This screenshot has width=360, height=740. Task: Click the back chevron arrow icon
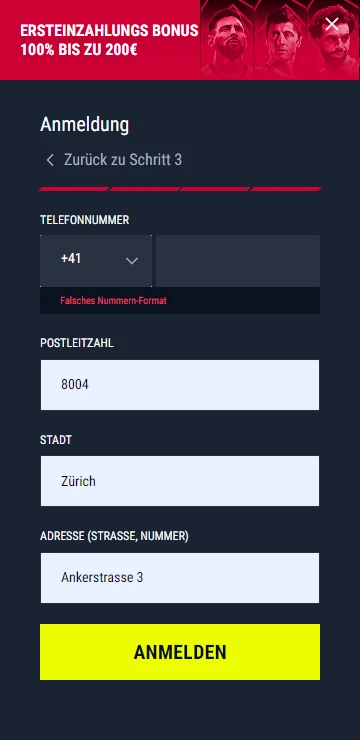tap(50, 160)
